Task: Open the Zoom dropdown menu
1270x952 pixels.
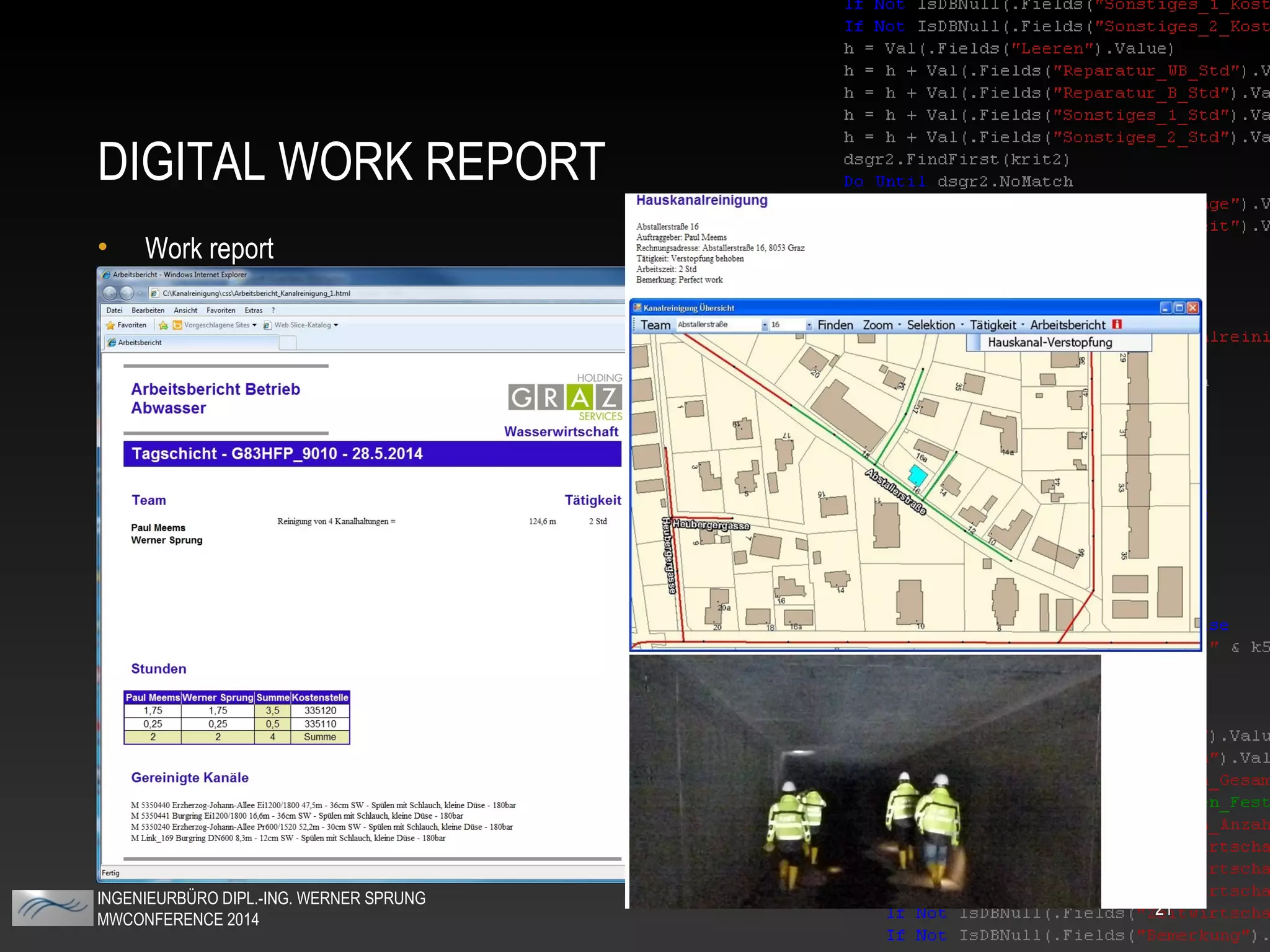Action: click(x=881, y=325)
